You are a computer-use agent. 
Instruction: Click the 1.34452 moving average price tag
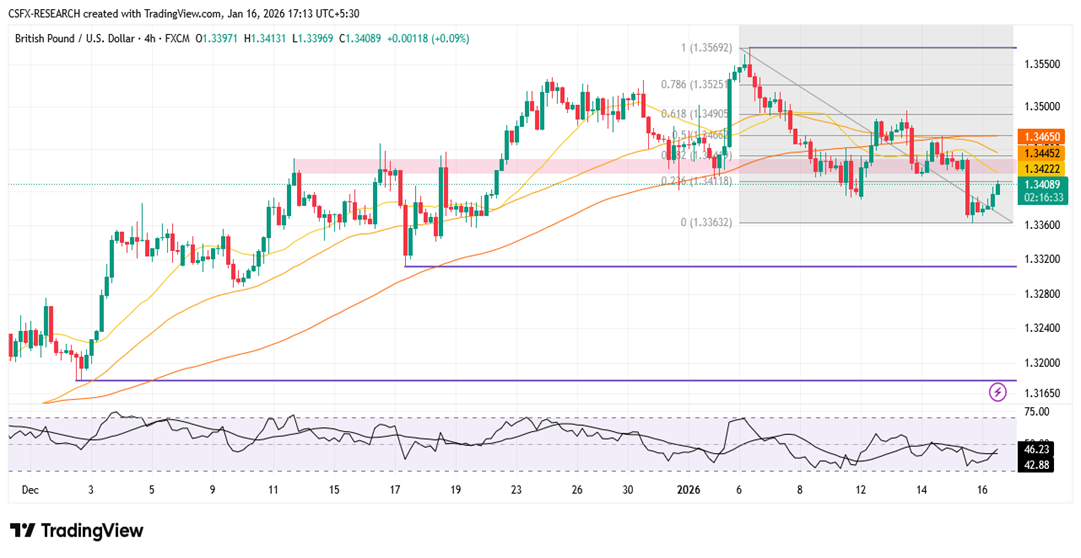pos(1043,152)
